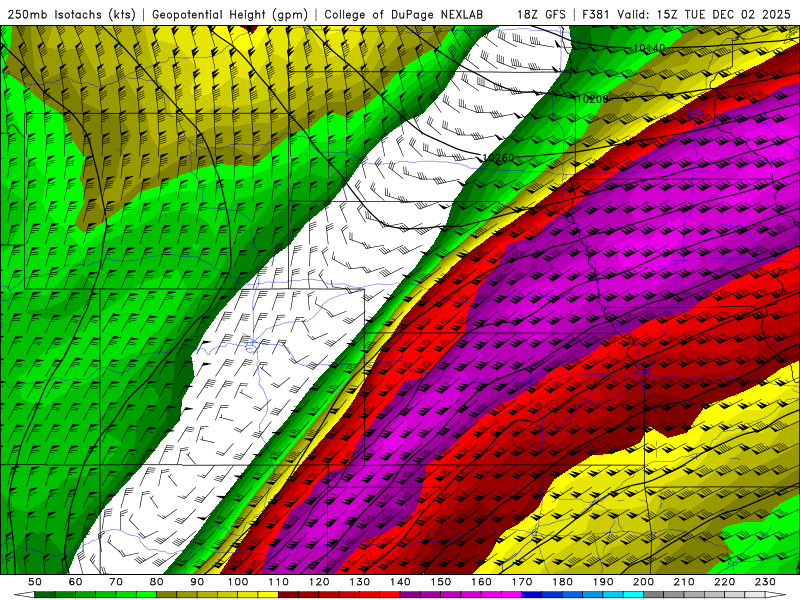Click the 210 value on the color scale

point(684,582)
